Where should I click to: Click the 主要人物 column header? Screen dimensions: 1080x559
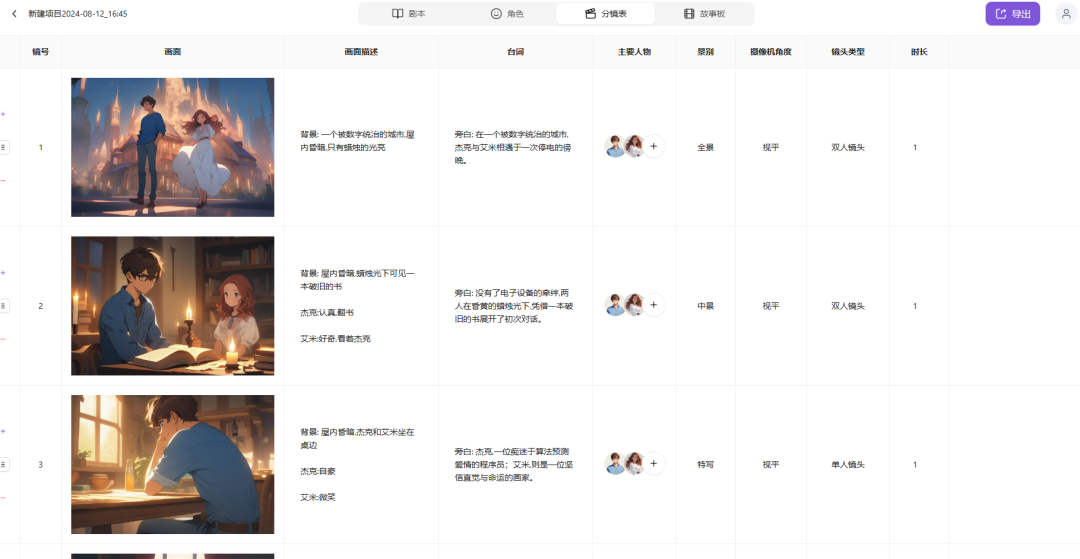pyautogui.click(x=634, y=52)
